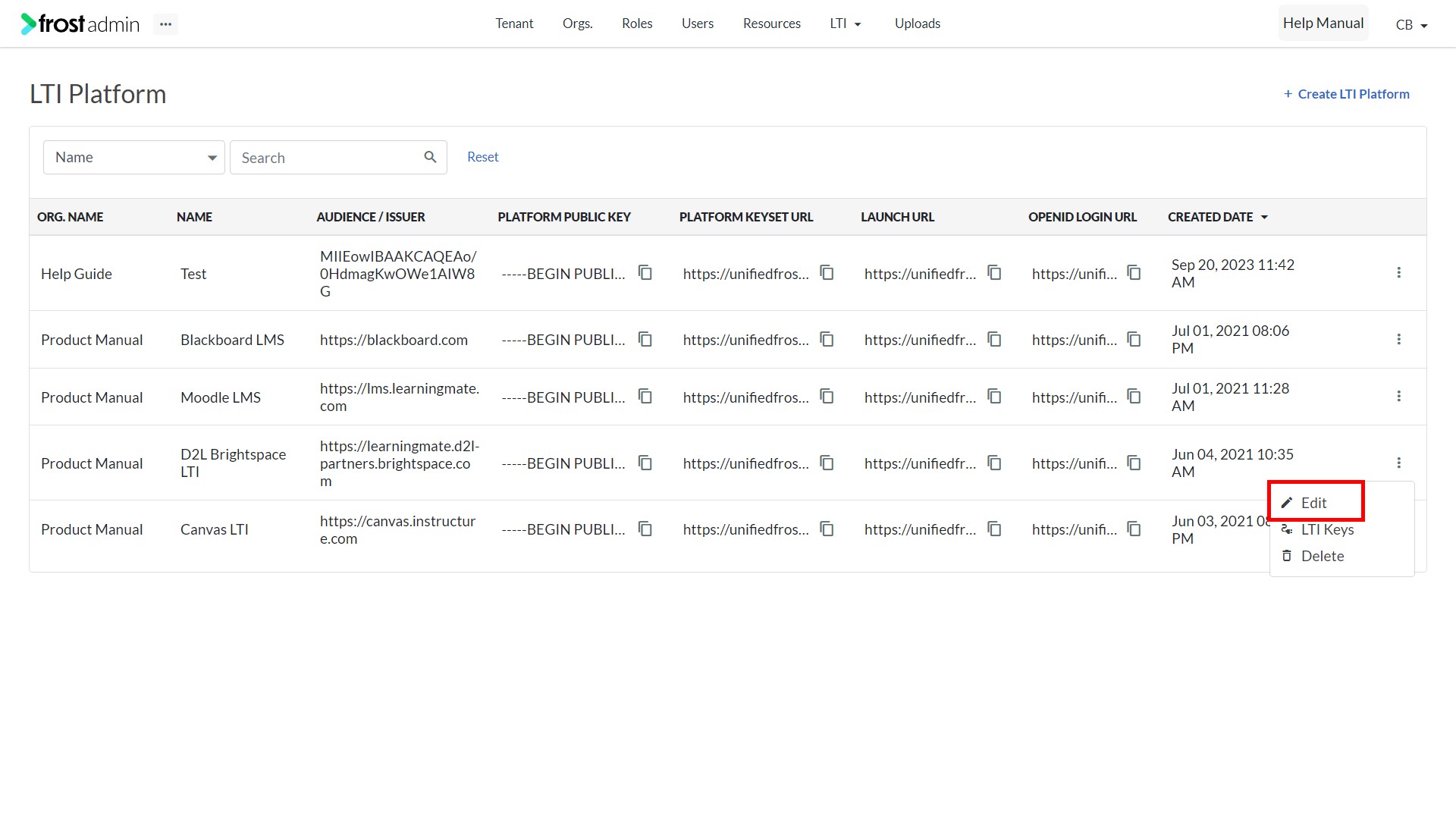Open actions menu for Moodle LMS row

pyautogui.click(x=1399, y=396)
